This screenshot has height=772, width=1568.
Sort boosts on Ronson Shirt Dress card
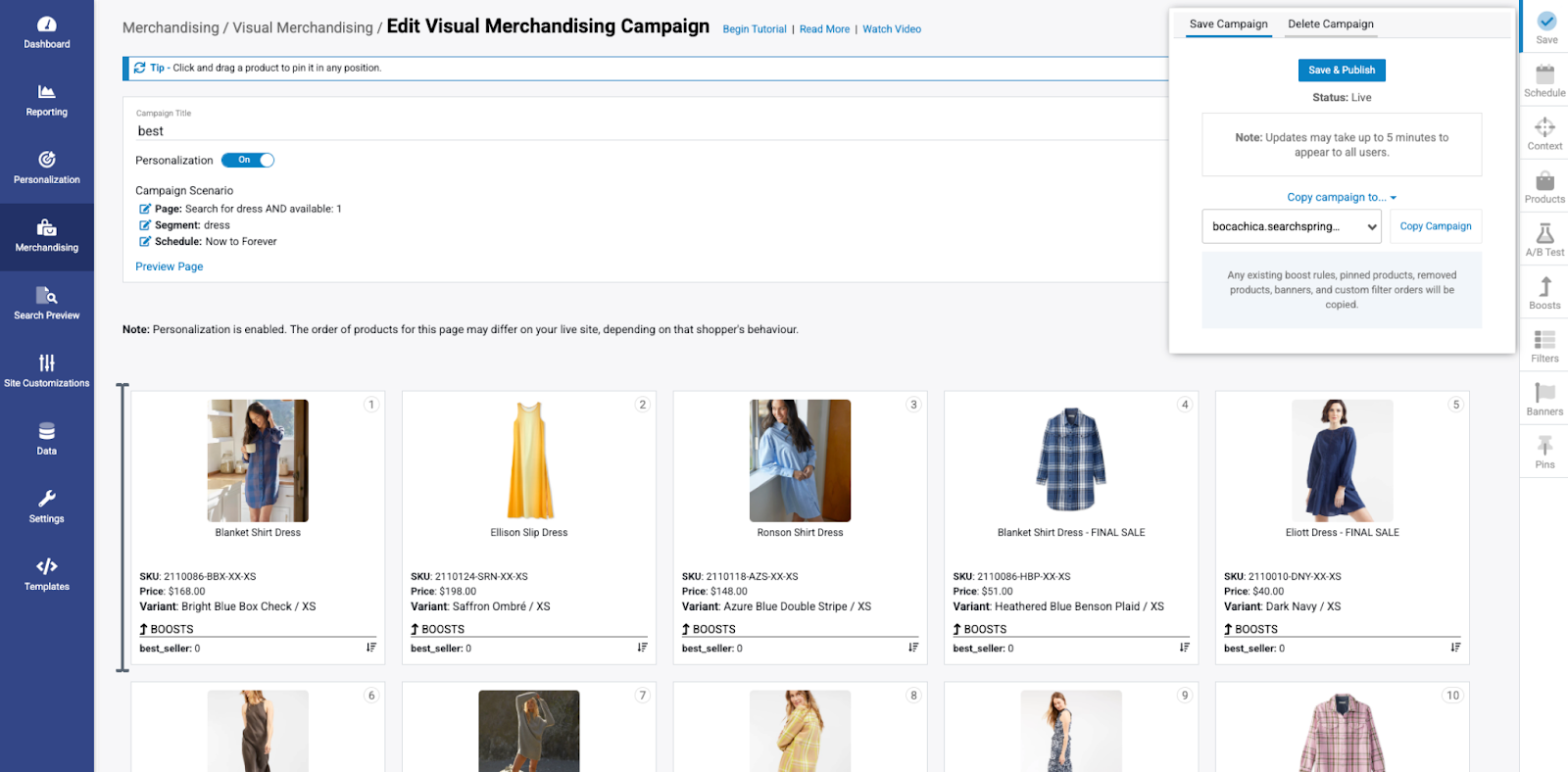(x=912, y=648)
